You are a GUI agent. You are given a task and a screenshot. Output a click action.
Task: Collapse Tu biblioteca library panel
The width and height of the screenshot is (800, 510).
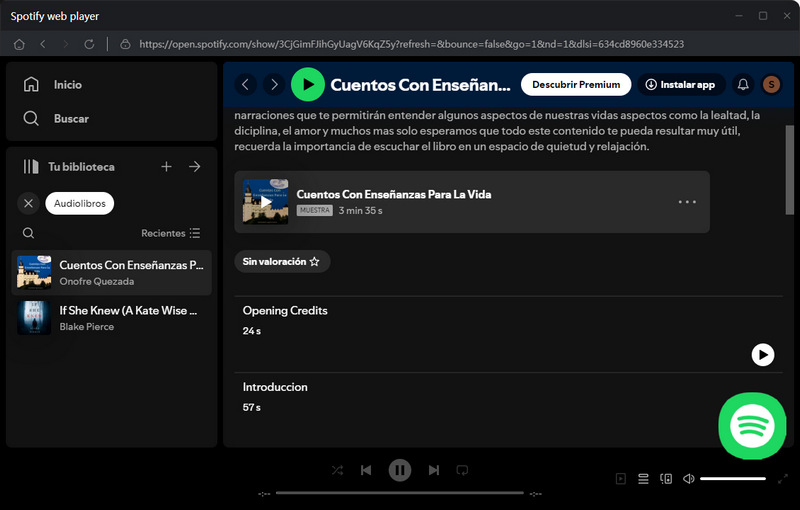click(x=69, y=167)
